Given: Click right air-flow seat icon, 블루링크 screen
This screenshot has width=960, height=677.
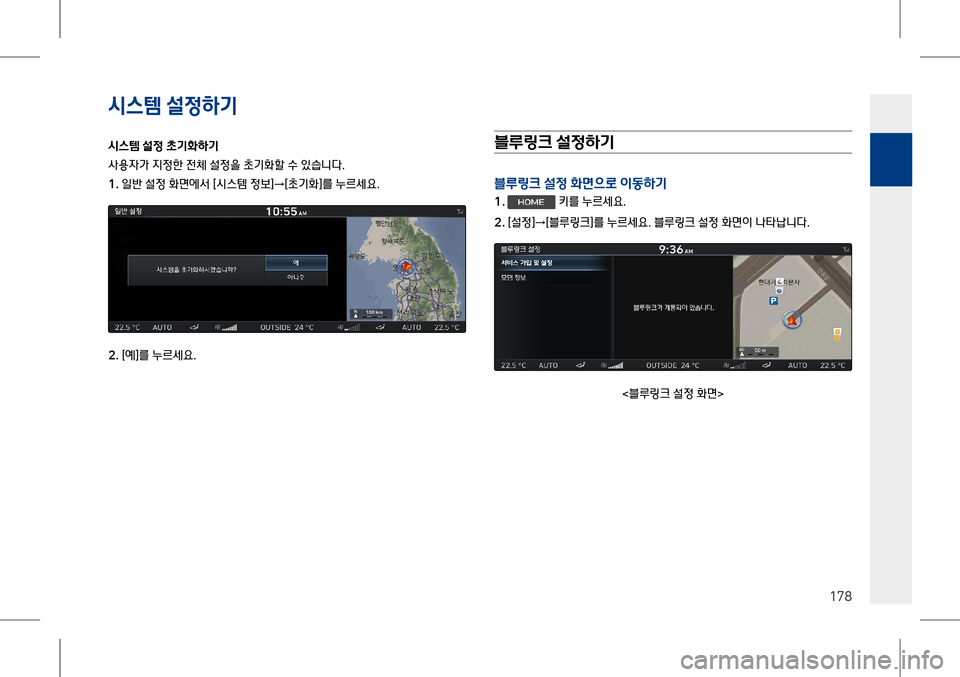Looking at the screenshot, I should (x=767, y=365).
